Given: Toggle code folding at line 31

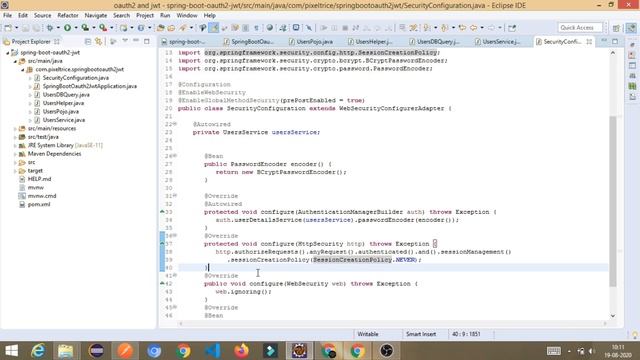Looking at the screenshot, I should [x=175, y=196].
